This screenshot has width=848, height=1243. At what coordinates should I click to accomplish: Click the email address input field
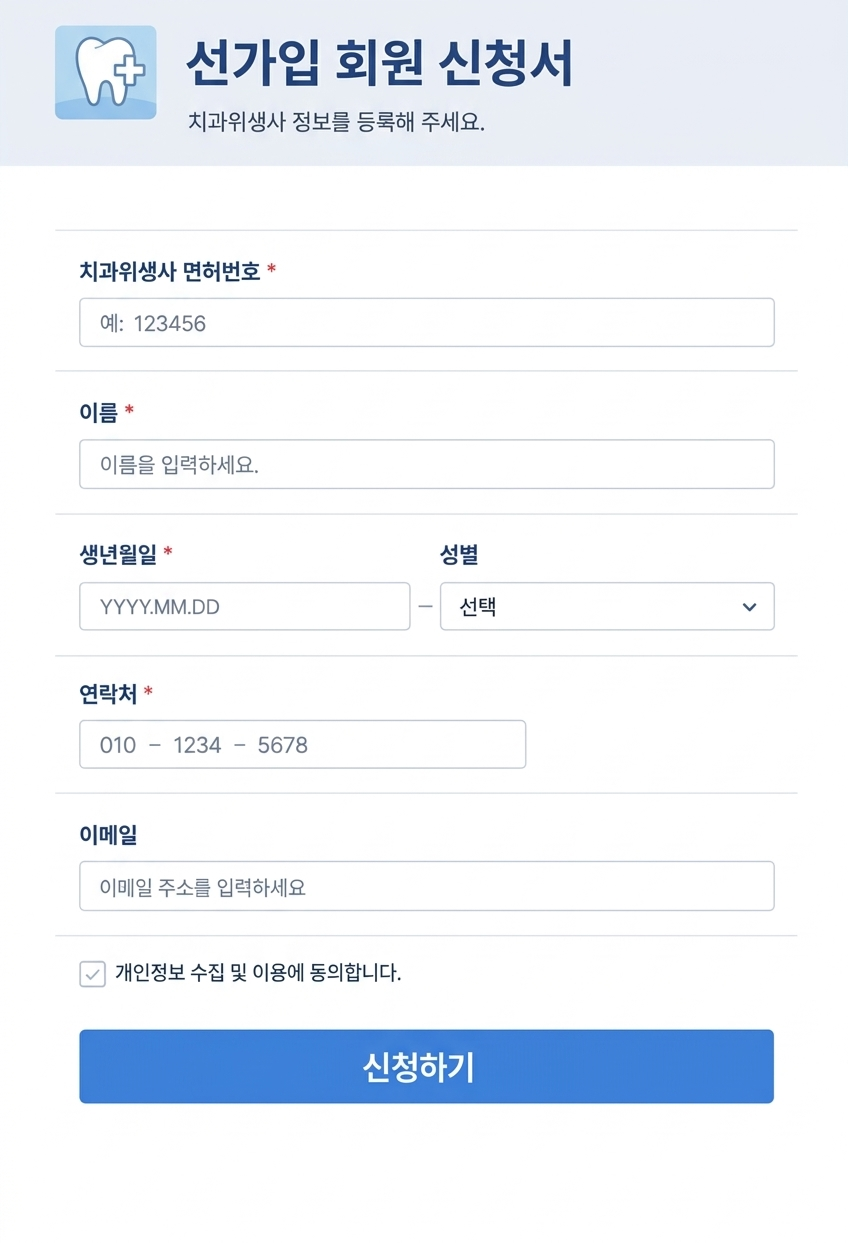pos(426,885)
